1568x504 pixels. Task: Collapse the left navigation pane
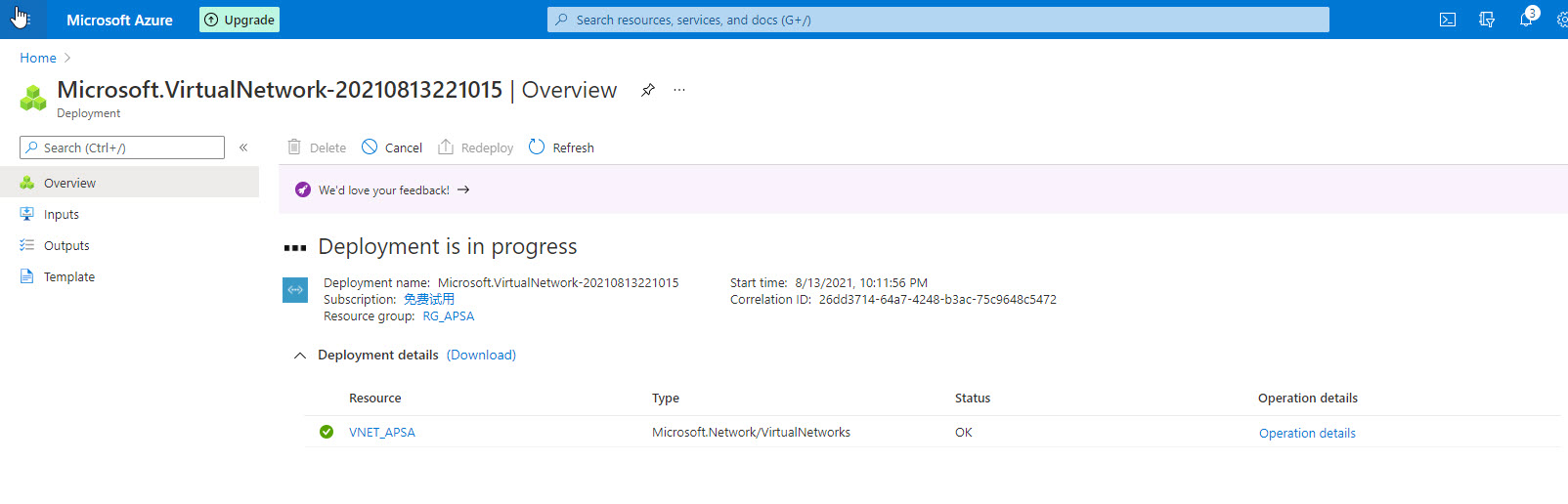(x=243, y=147)
